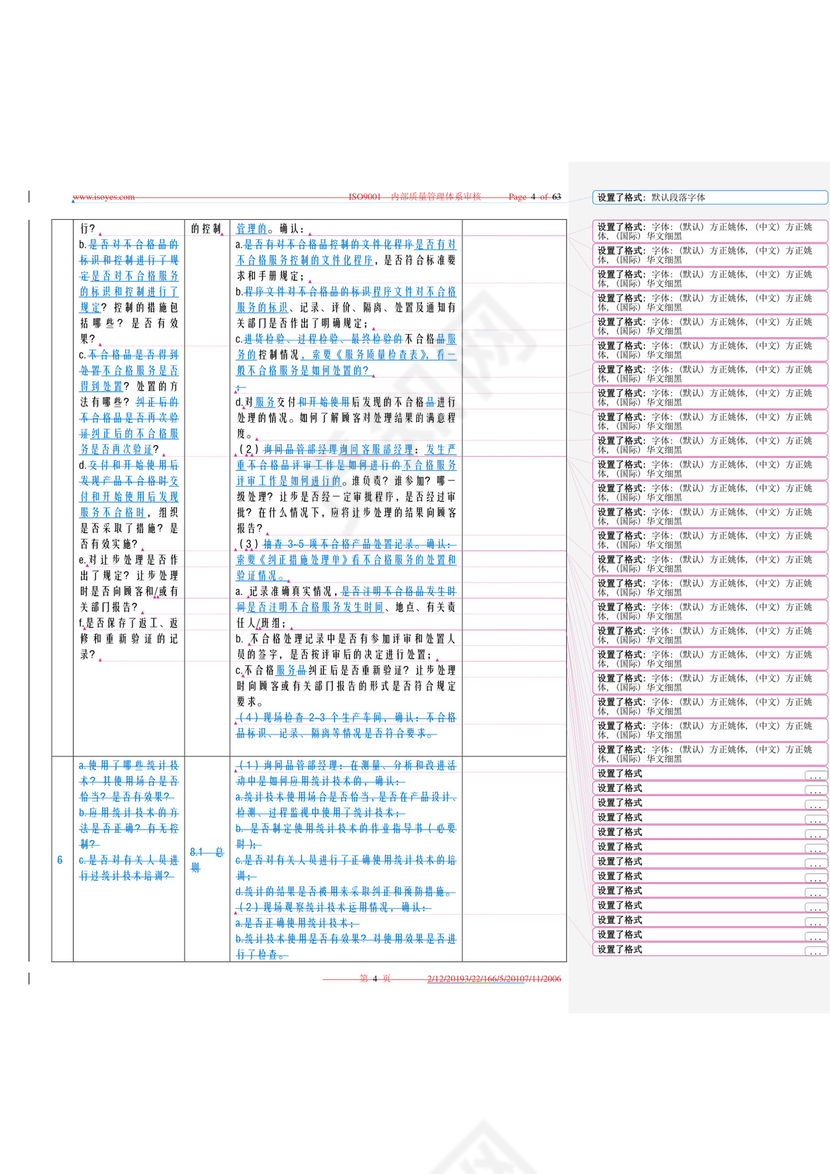Open the second collapsed balloon's '...' button
This screenshot has height=1174, width=830.
816,789
